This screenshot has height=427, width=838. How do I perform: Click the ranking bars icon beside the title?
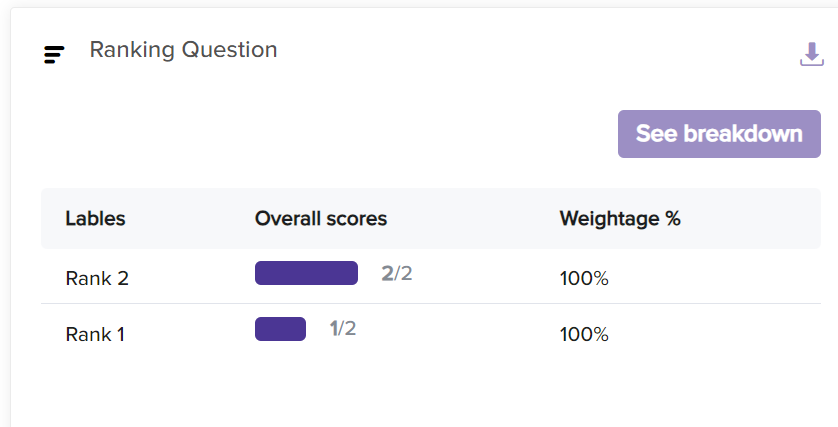pyautogui.click(x=54, y=55)
